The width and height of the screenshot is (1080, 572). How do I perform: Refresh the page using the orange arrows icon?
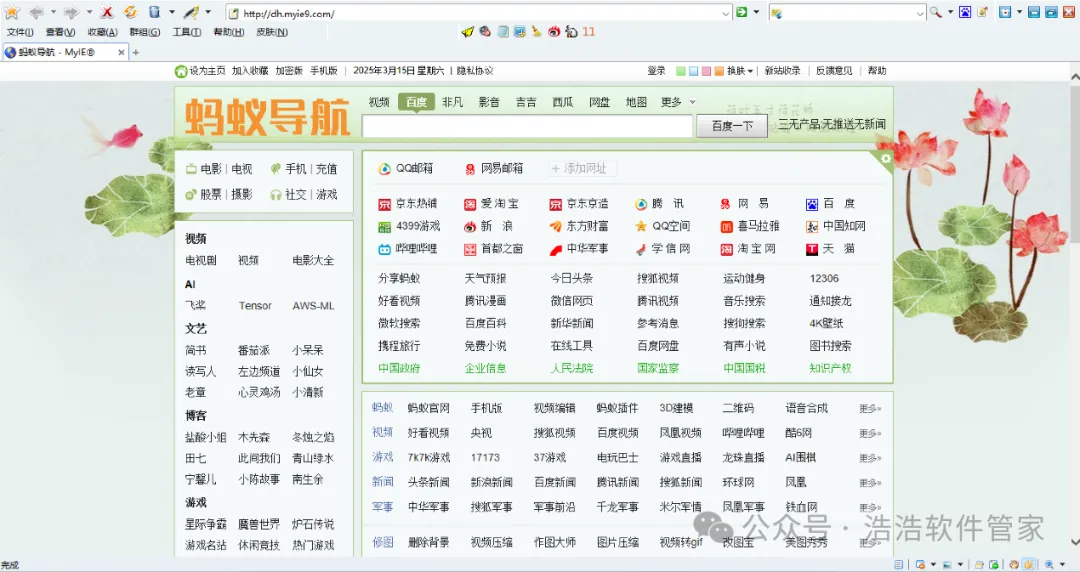point(130,12)
